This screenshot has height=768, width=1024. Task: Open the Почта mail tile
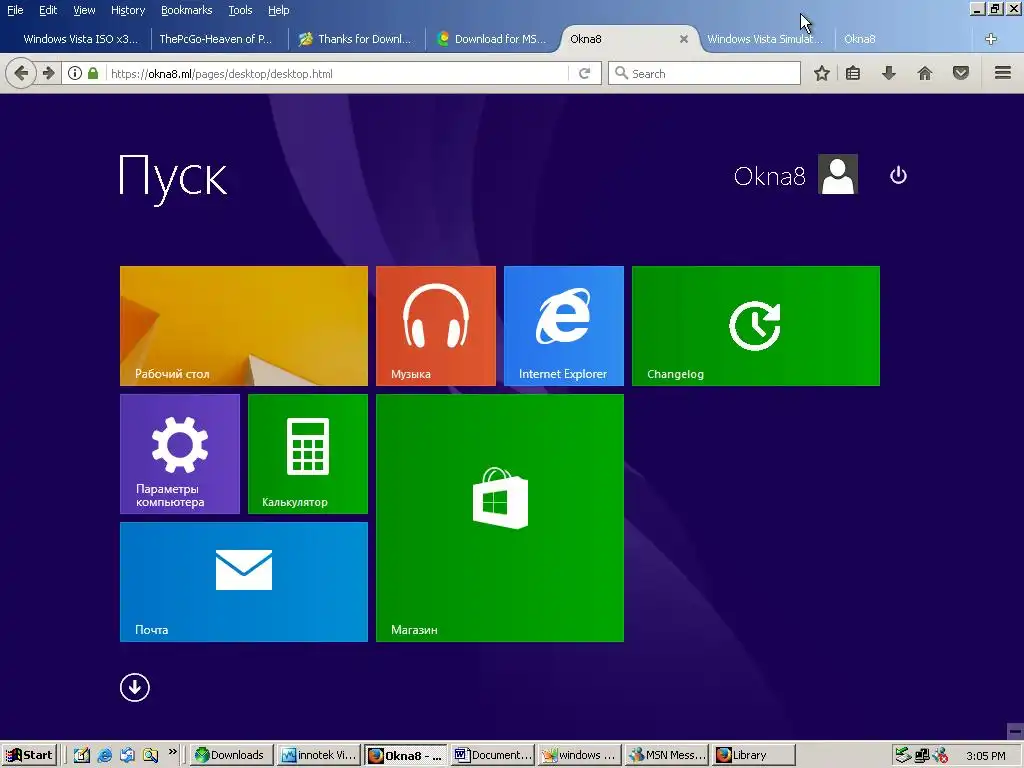pyautogui.click(x=244, y=582)
